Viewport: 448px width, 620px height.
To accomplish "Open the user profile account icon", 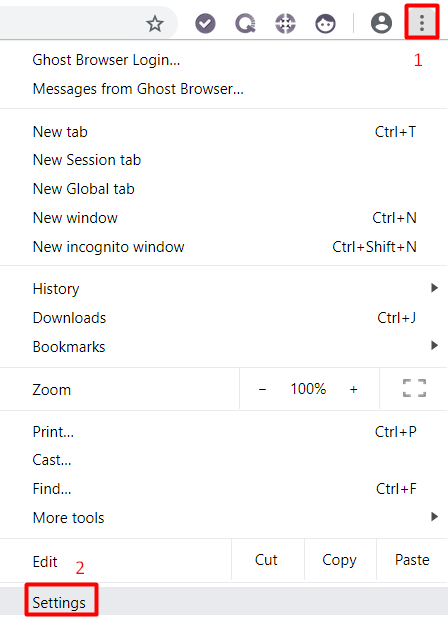I will click(381, 23).
